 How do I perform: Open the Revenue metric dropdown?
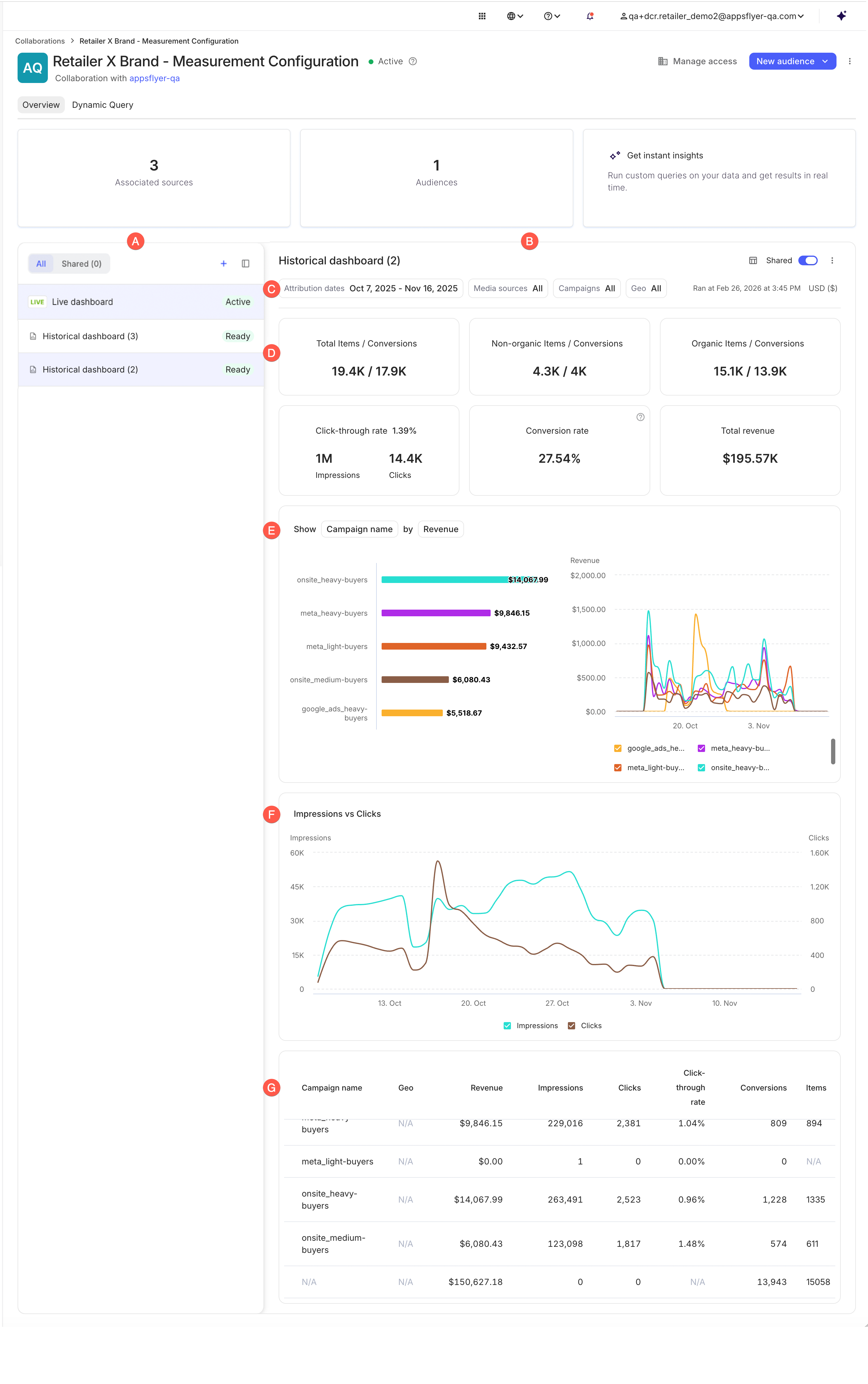coord(440,529)
